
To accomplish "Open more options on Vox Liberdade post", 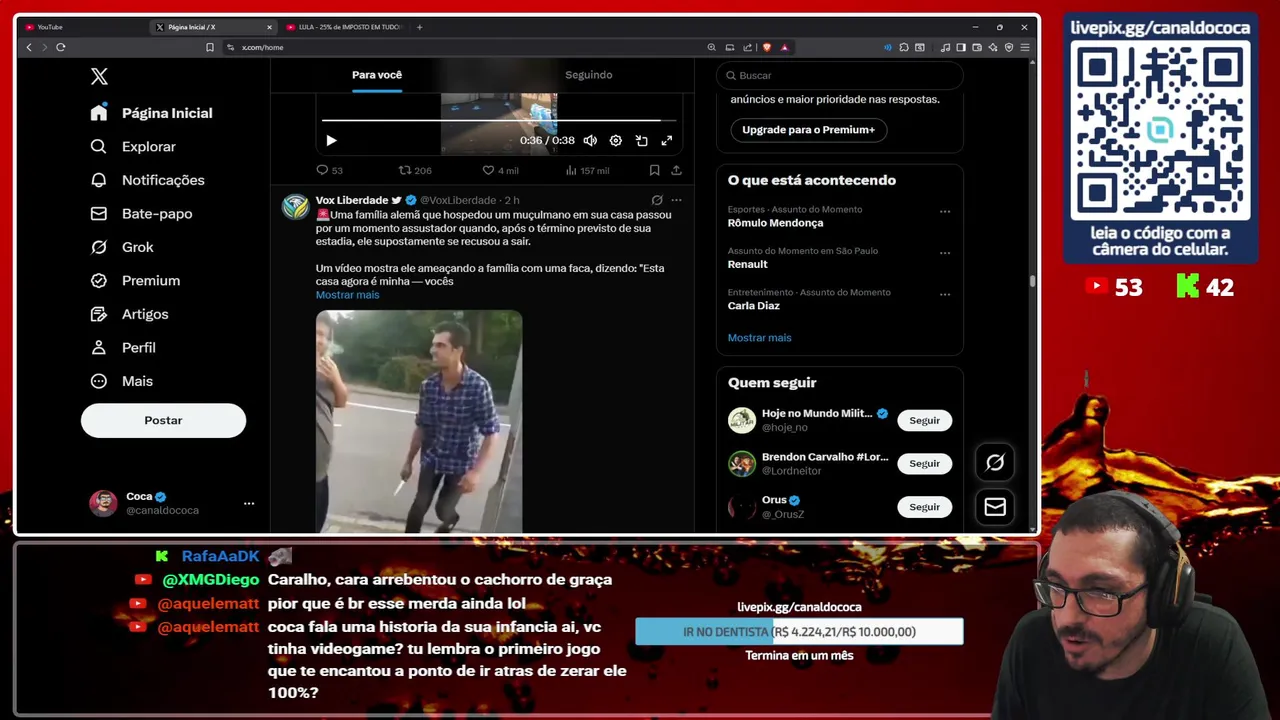I will coord(677,200).
